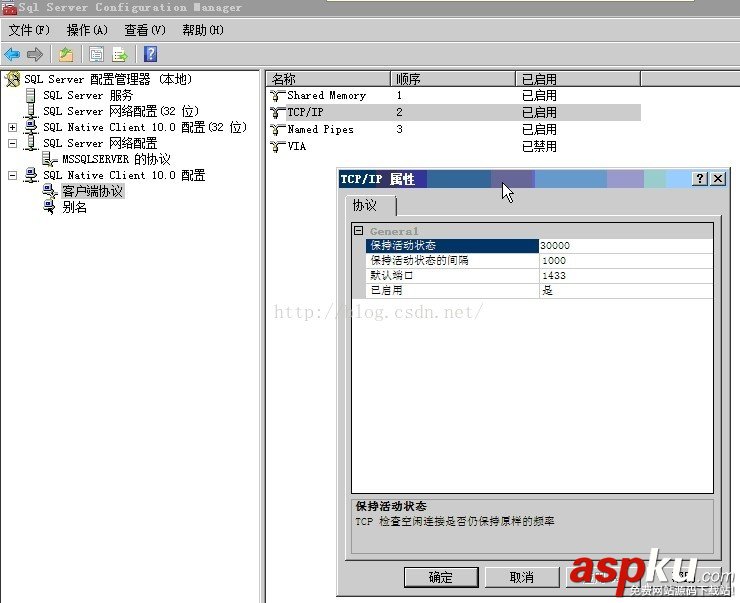This screenshot has width=740, height=603.
Task: Select SQL Server 网络配置(32 位) in tree
Action: [x=121, y=111]
